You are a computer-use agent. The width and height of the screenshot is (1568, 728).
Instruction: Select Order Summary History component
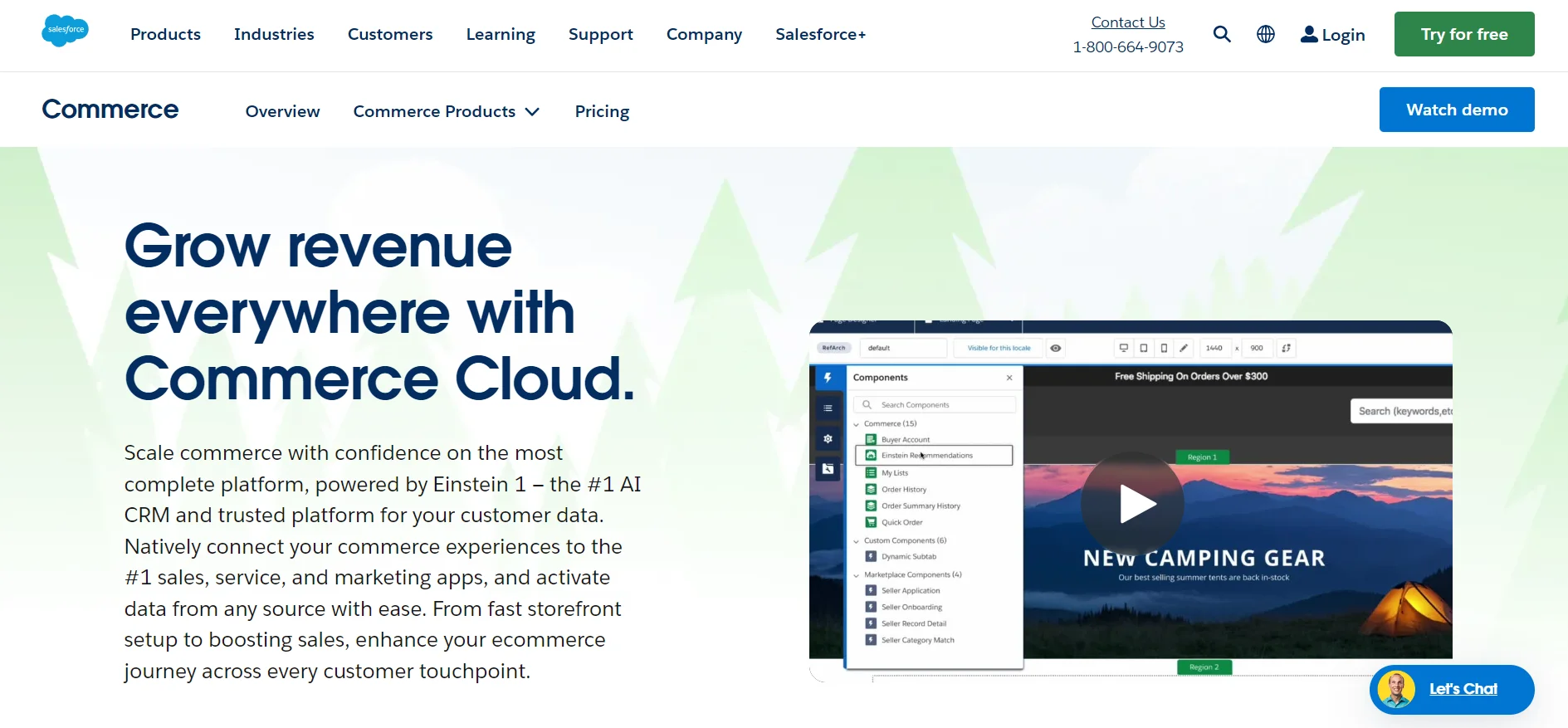coord(921,506)
